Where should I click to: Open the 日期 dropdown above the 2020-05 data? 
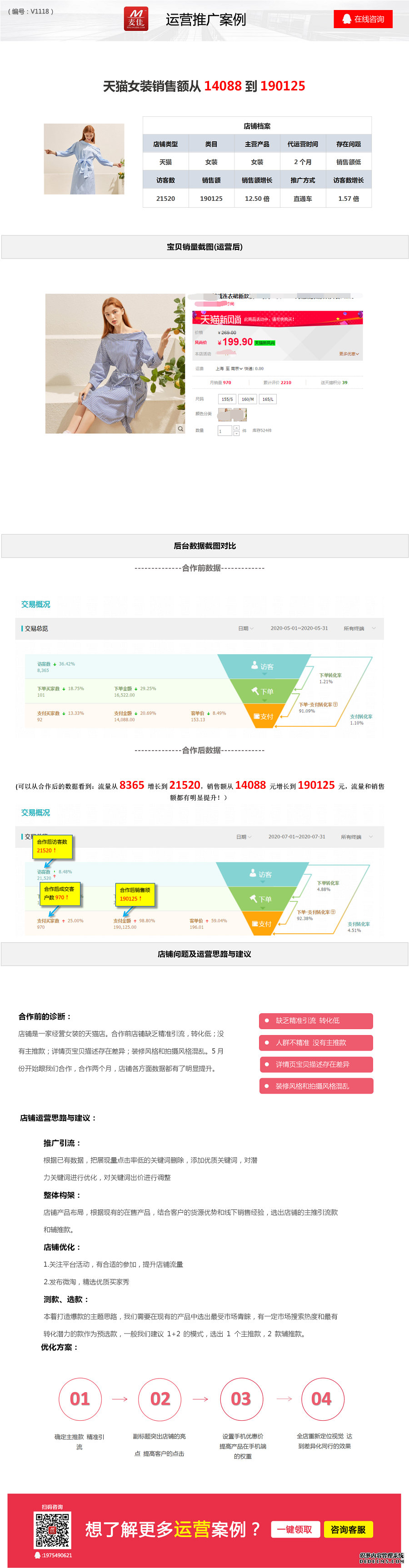click(246, 628)
